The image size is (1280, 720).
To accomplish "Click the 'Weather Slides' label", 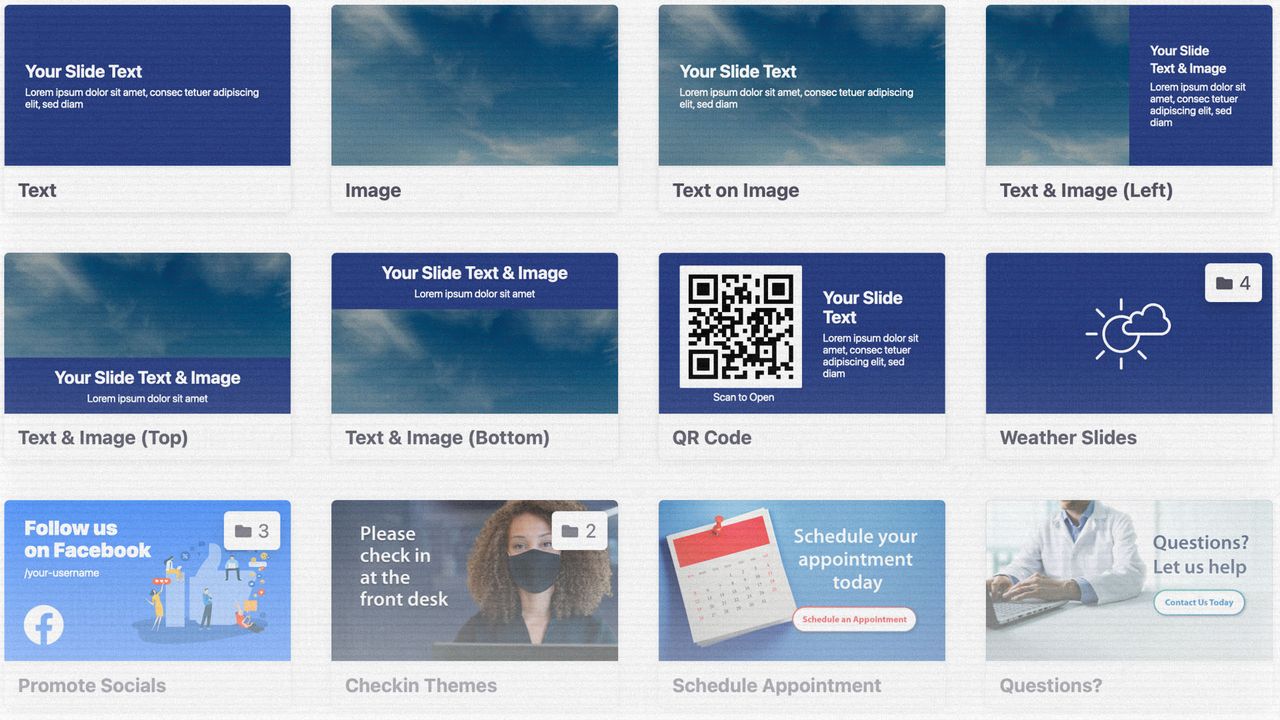I will (x=1068, y=437).
